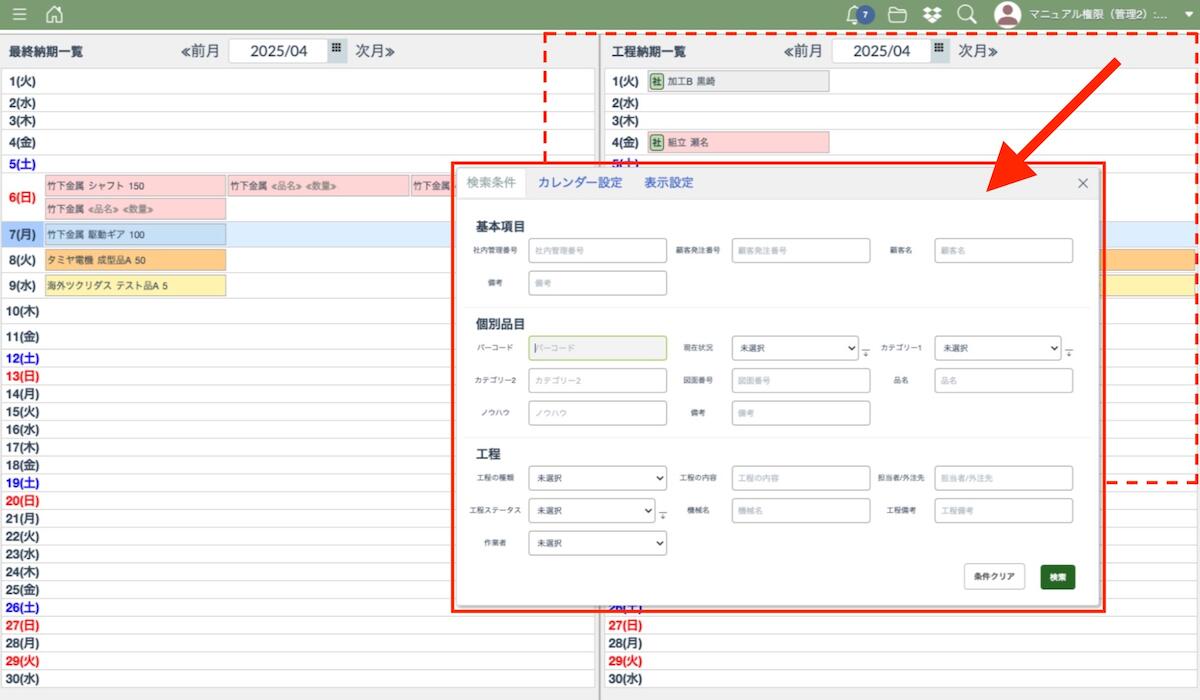Open the magnifying glass search icon
This screenshot has width=1200, height=700.
click(966, 15)
